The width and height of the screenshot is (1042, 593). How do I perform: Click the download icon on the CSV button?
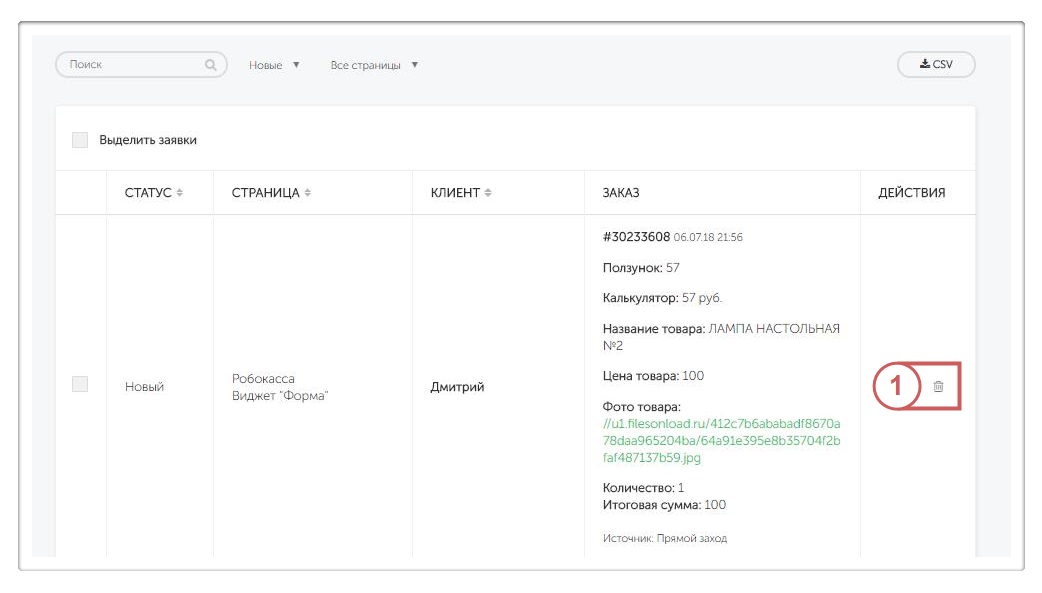925,64
